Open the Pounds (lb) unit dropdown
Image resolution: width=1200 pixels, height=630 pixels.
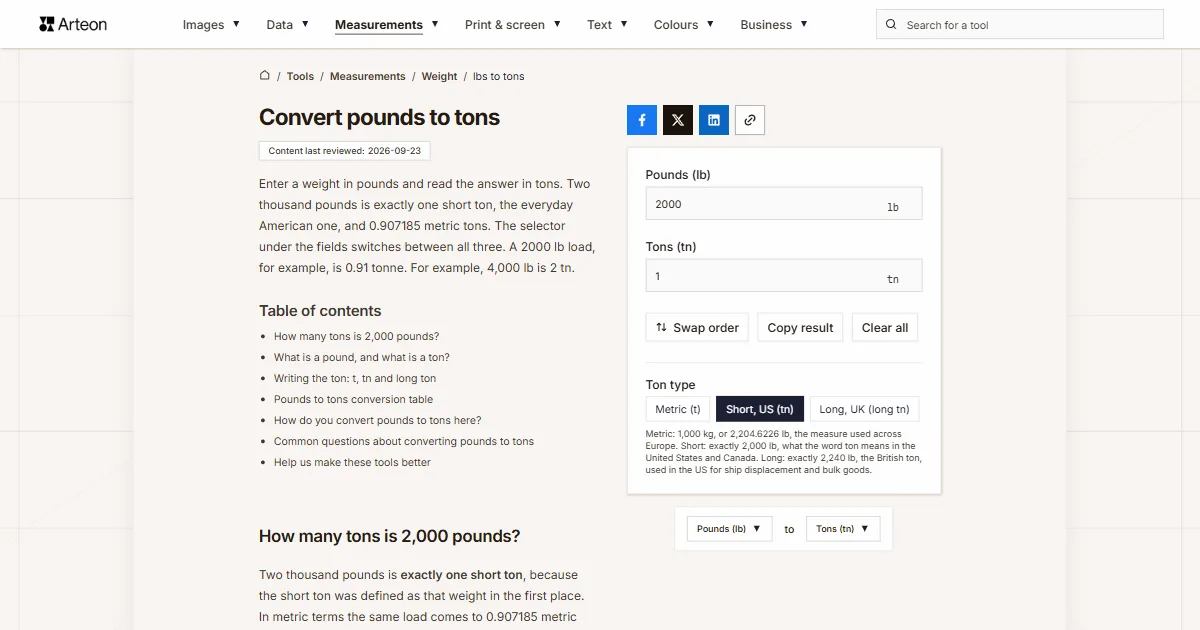729,529
